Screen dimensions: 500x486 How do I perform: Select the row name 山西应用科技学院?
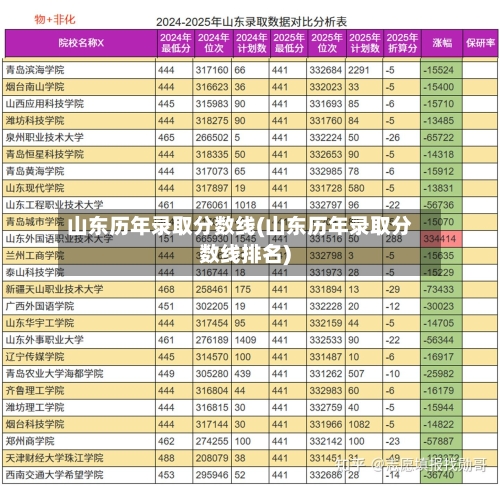[x=45, y=104]
